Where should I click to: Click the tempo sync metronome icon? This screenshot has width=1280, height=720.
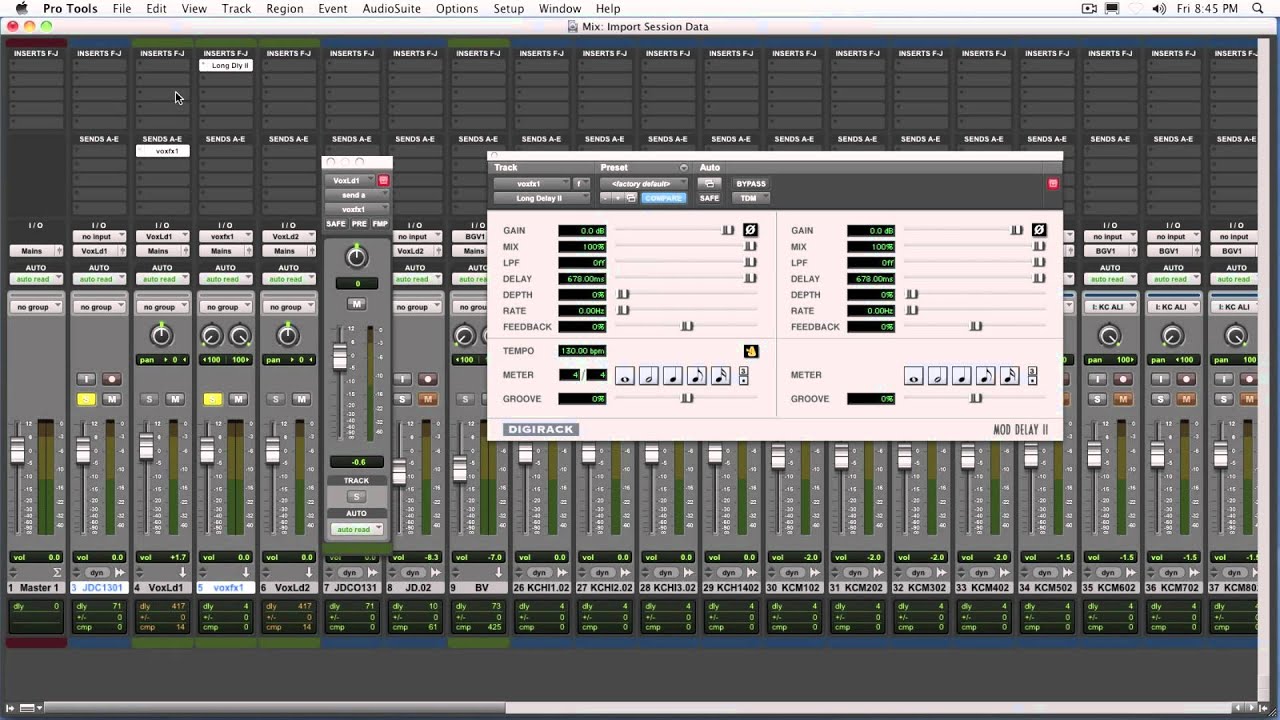click(750, 351)
